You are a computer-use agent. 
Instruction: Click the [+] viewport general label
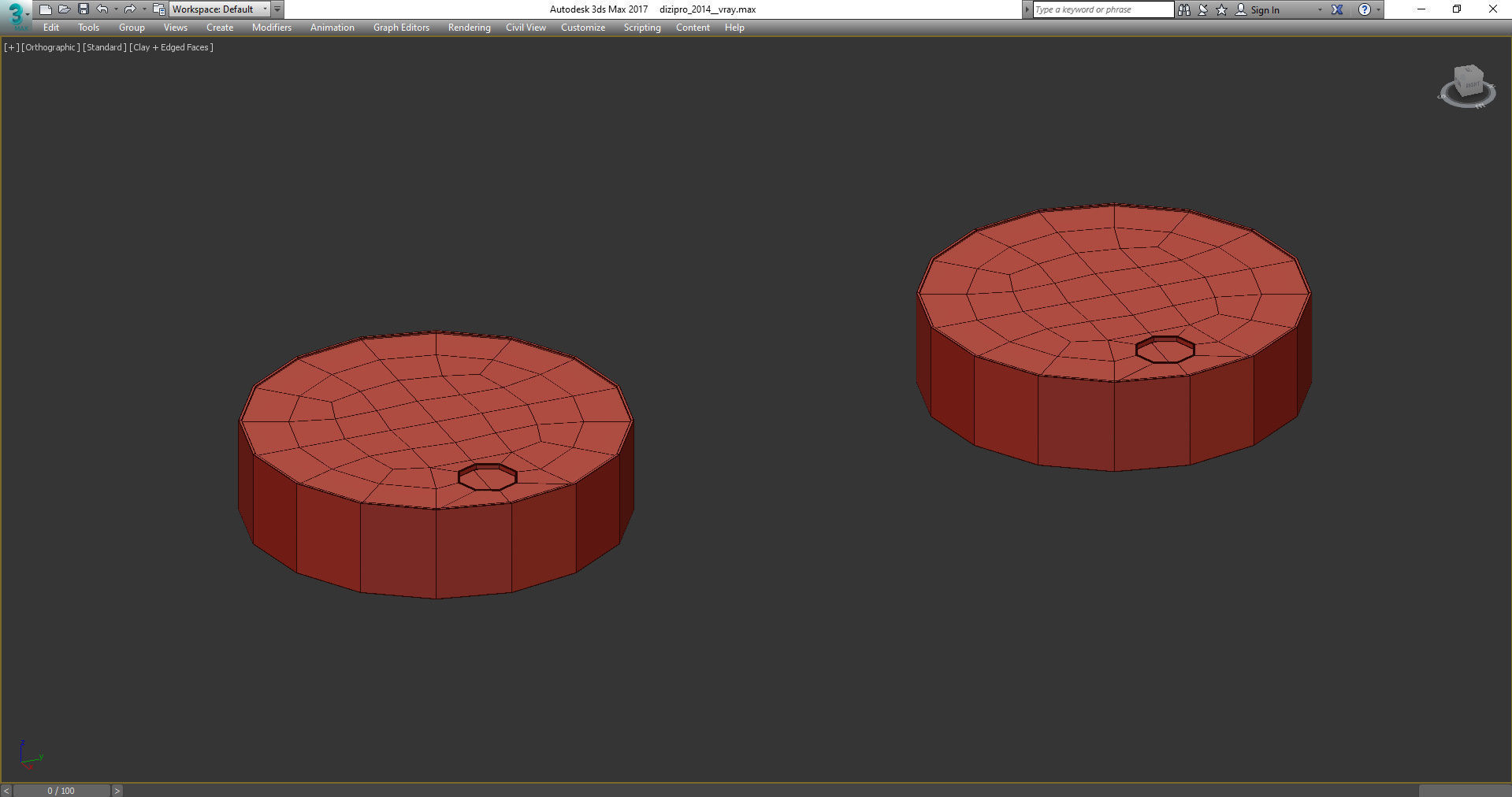tap(11, 47)
